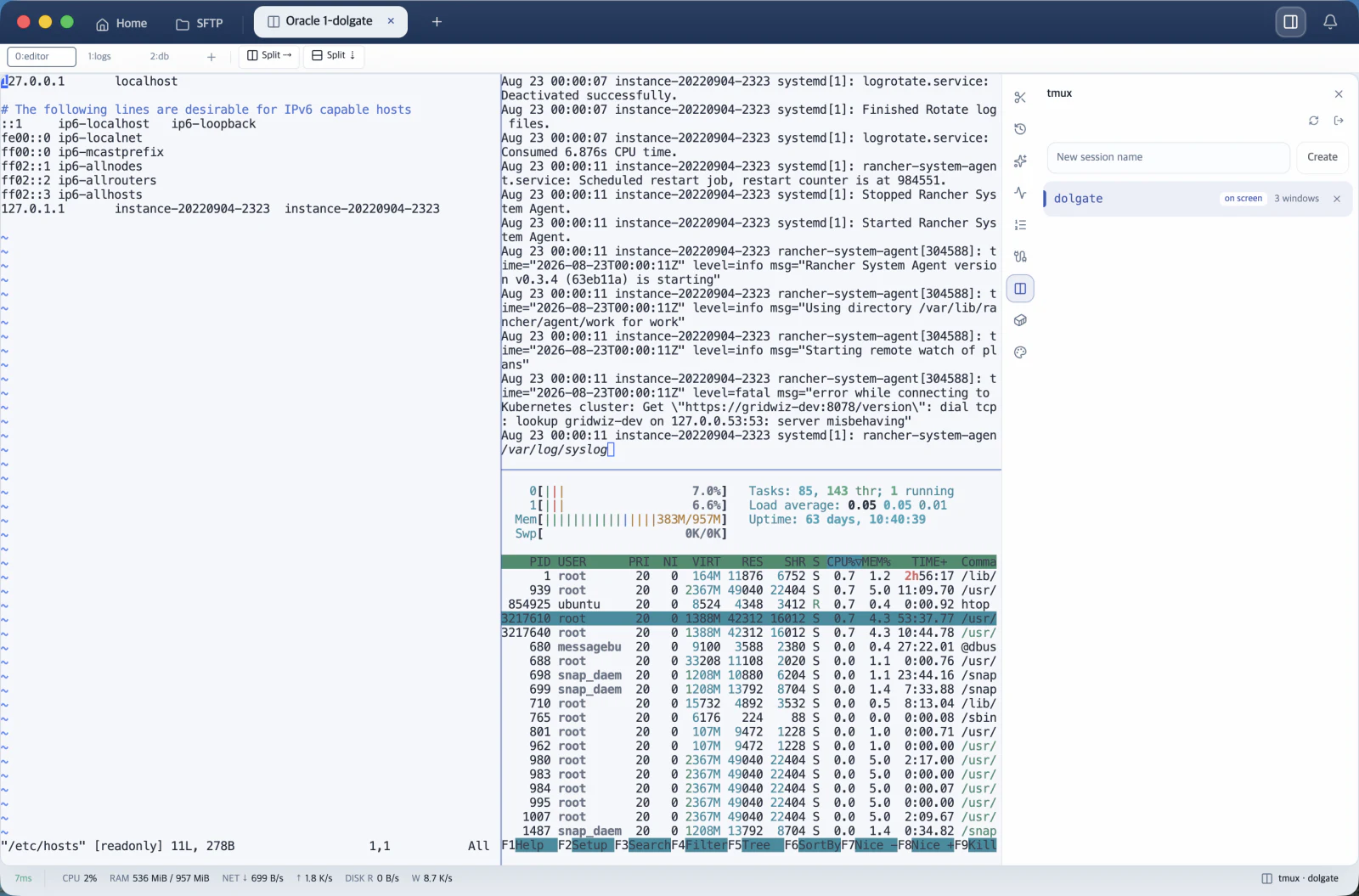Click htop F5 Tree label
This screenshot has width=1359, height=896.
click(756, 845)
